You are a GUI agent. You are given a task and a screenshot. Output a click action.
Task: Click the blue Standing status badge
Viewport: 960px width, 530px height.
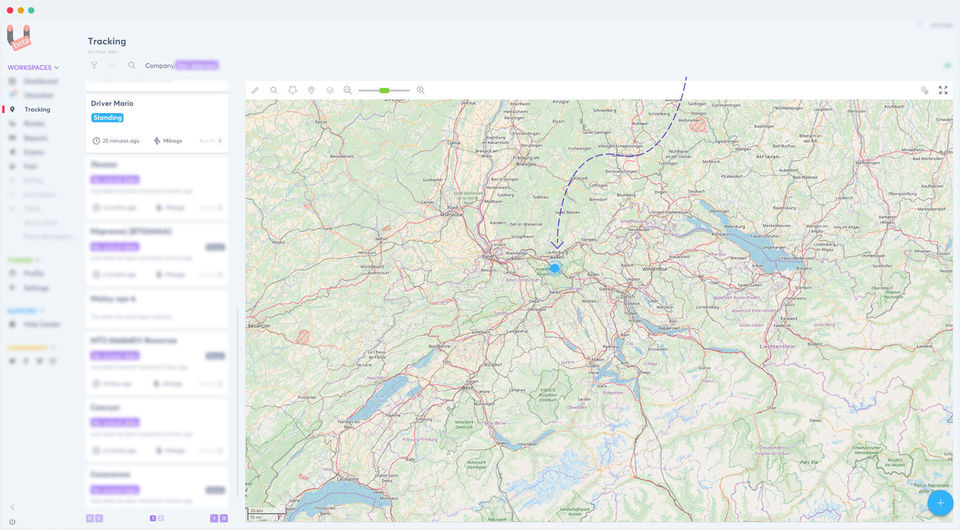tap(107, 118)
